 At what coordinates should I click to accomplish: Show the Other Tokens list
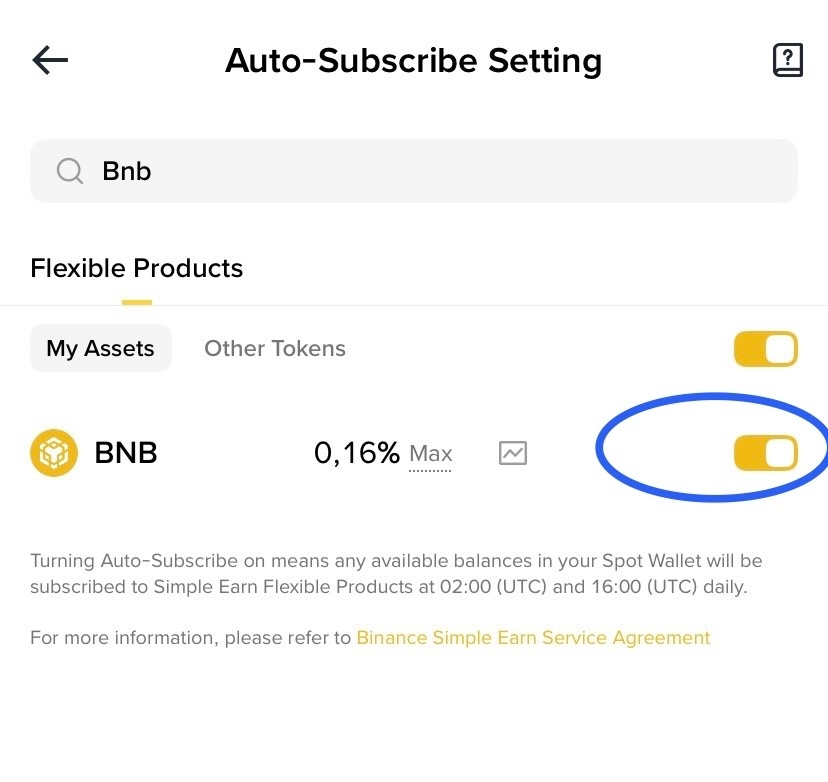tap(275, 348)
